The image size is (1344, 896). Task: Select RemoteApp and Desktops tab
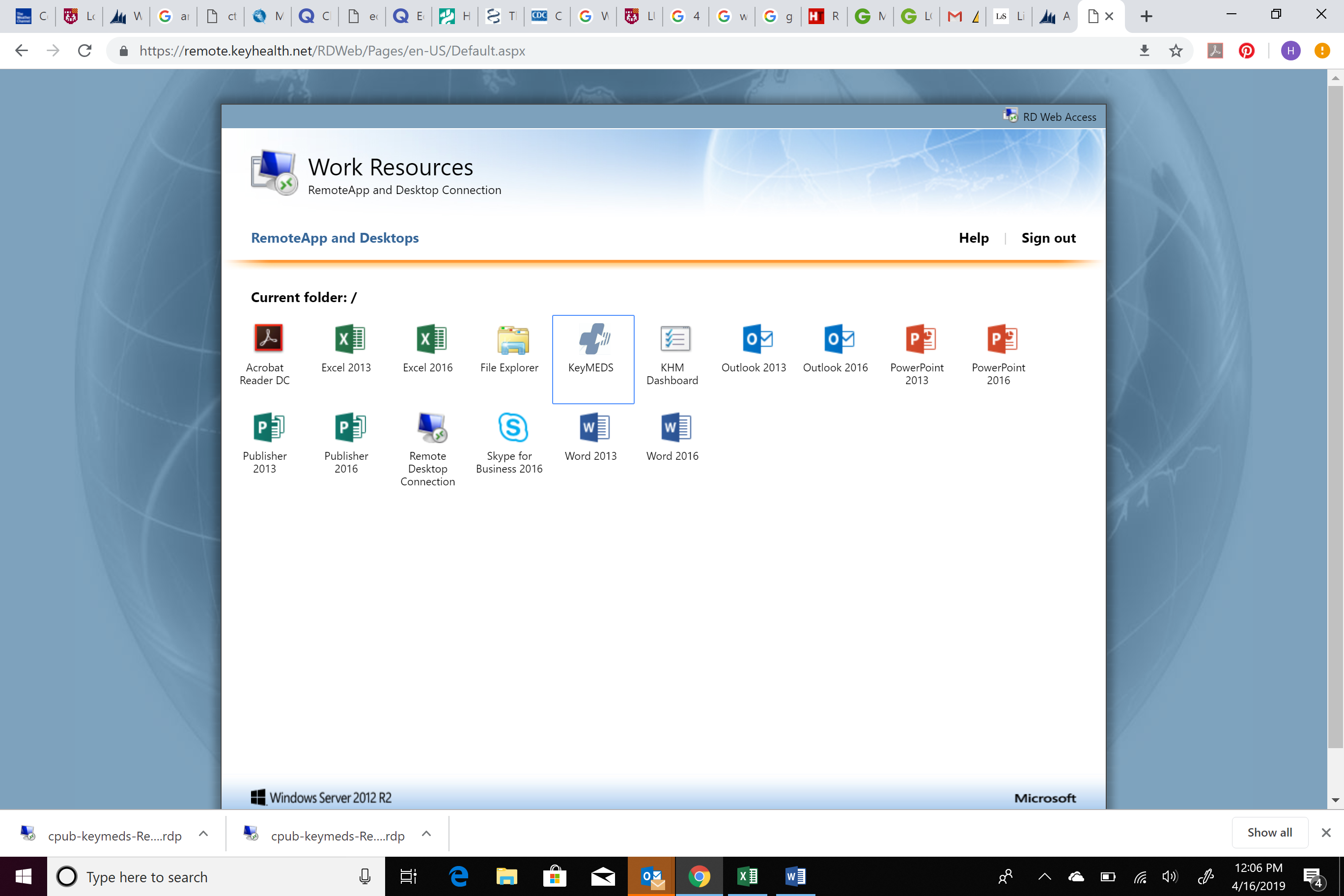tap(335, 237)
